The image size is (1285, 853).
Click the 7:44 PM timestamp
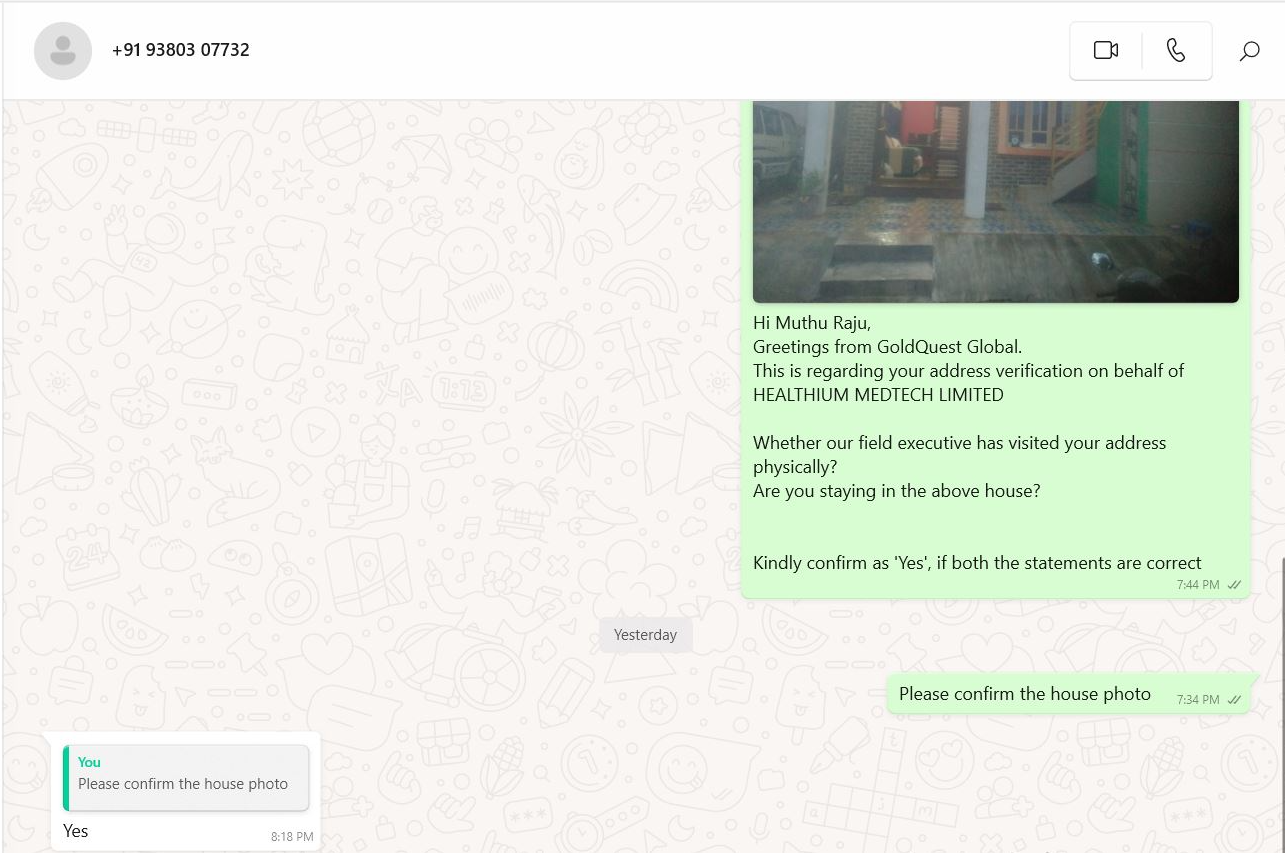(x=1197, y=585)
